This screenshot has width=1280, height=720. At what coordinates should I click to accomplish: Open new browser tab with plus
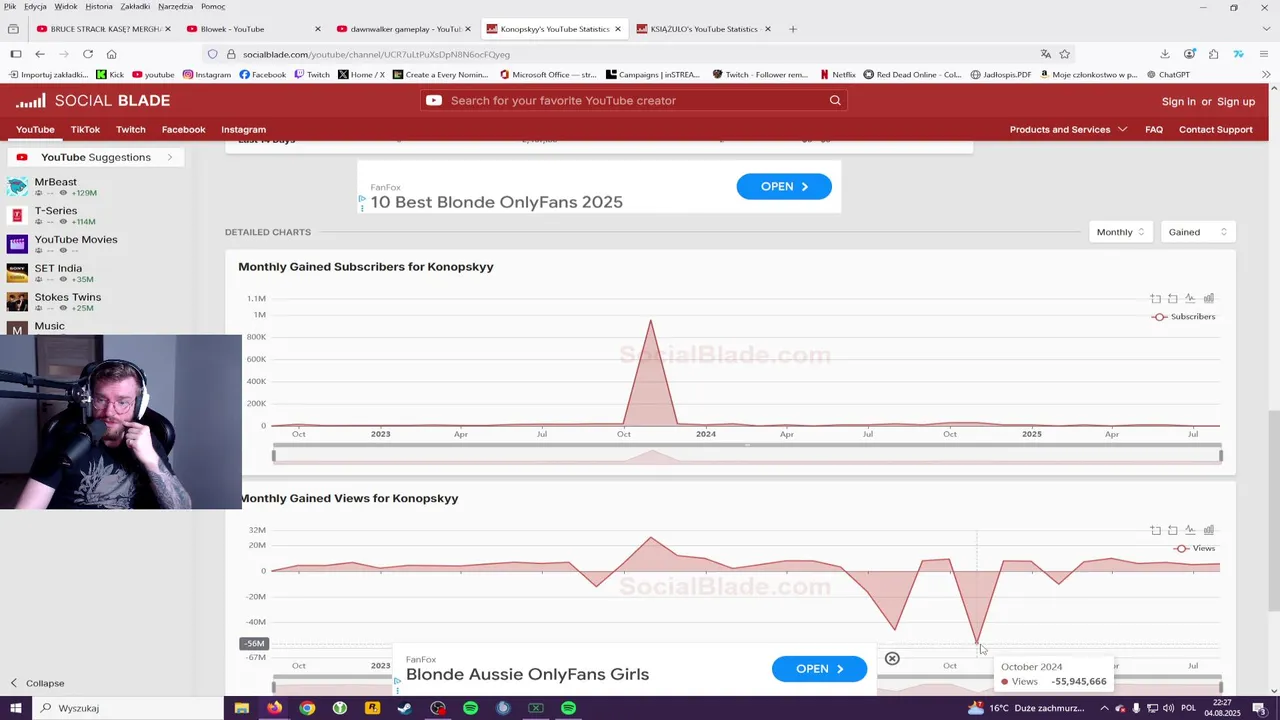click(x=792, y=29)
